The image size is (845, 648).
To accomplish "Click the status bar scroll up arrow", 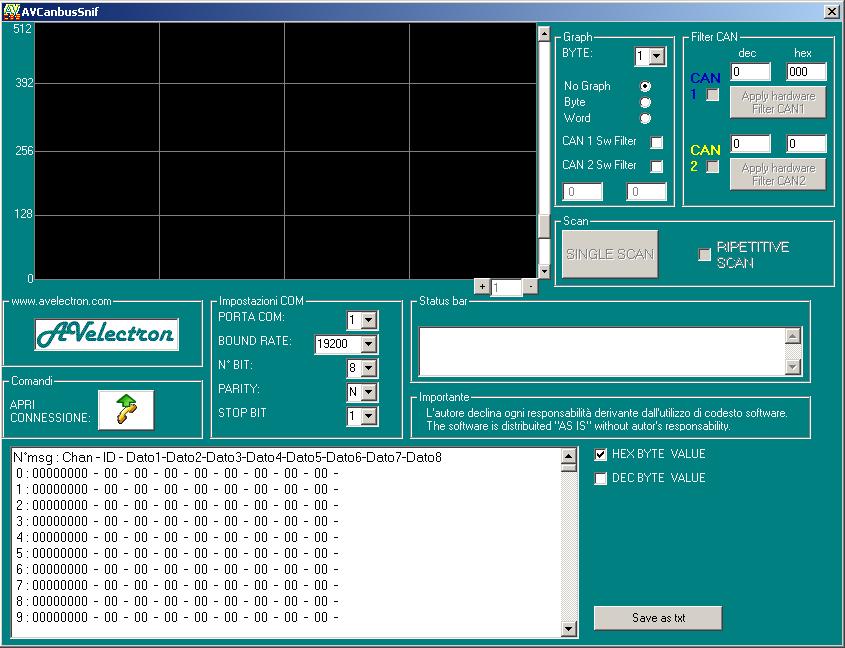I will pyautogui.click(x=792, y=336).
